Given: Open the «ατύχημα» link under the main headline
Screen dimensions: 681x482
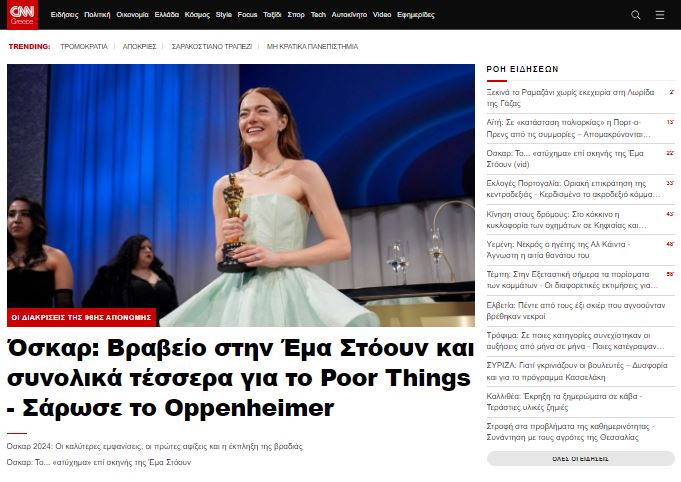Looking at the screenshot, I should [x=99, y=462].
